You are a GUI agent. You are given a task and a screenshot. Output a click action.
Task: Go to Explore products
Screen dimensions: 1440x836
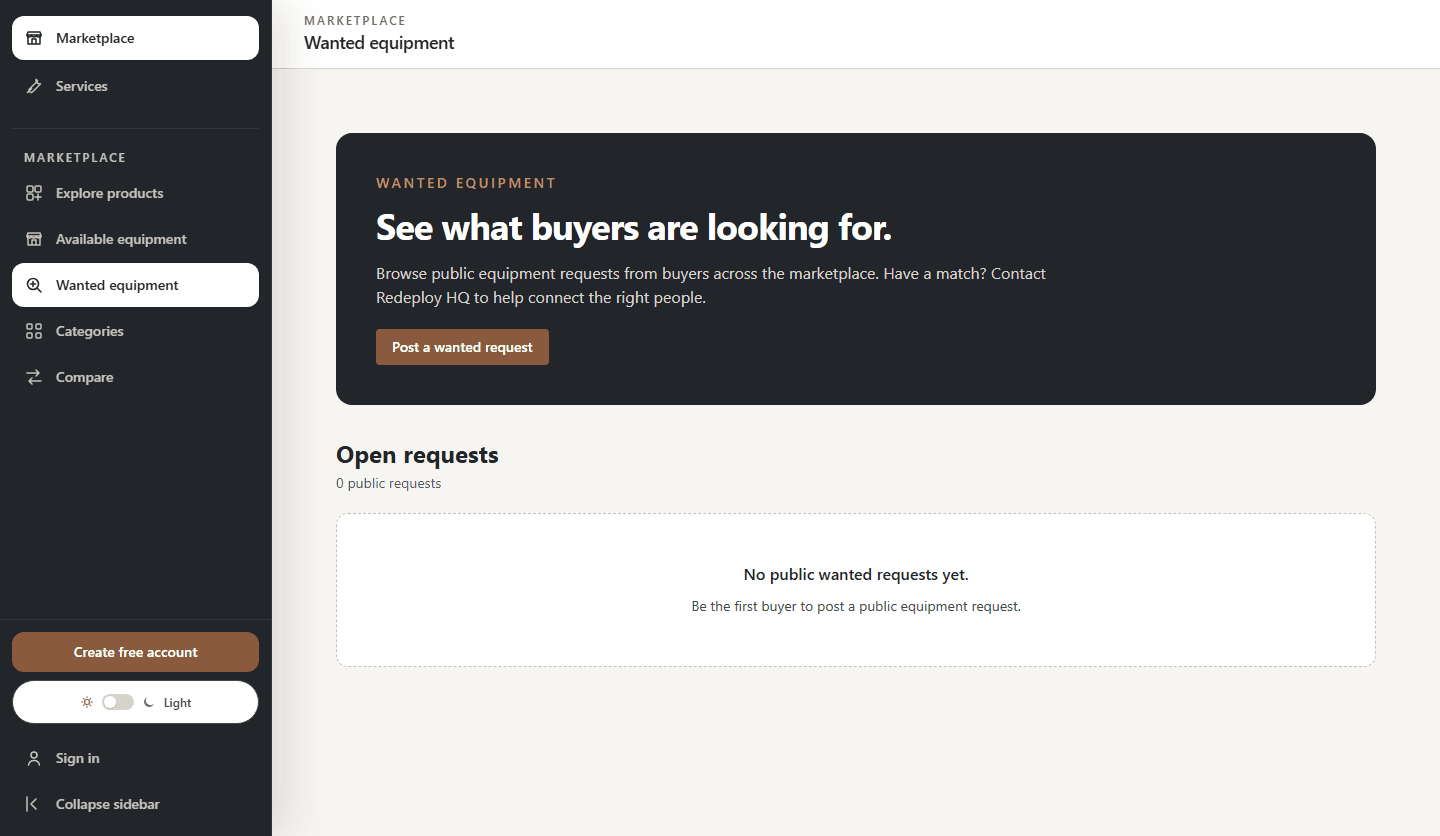tap(135, 193)
